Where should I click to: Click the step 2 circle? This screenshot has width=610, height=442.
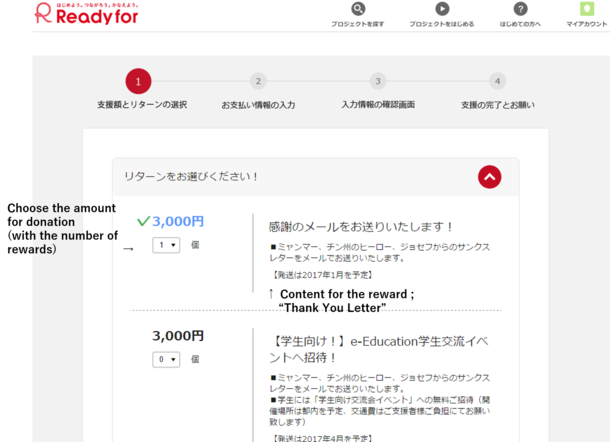coord(258,81)
